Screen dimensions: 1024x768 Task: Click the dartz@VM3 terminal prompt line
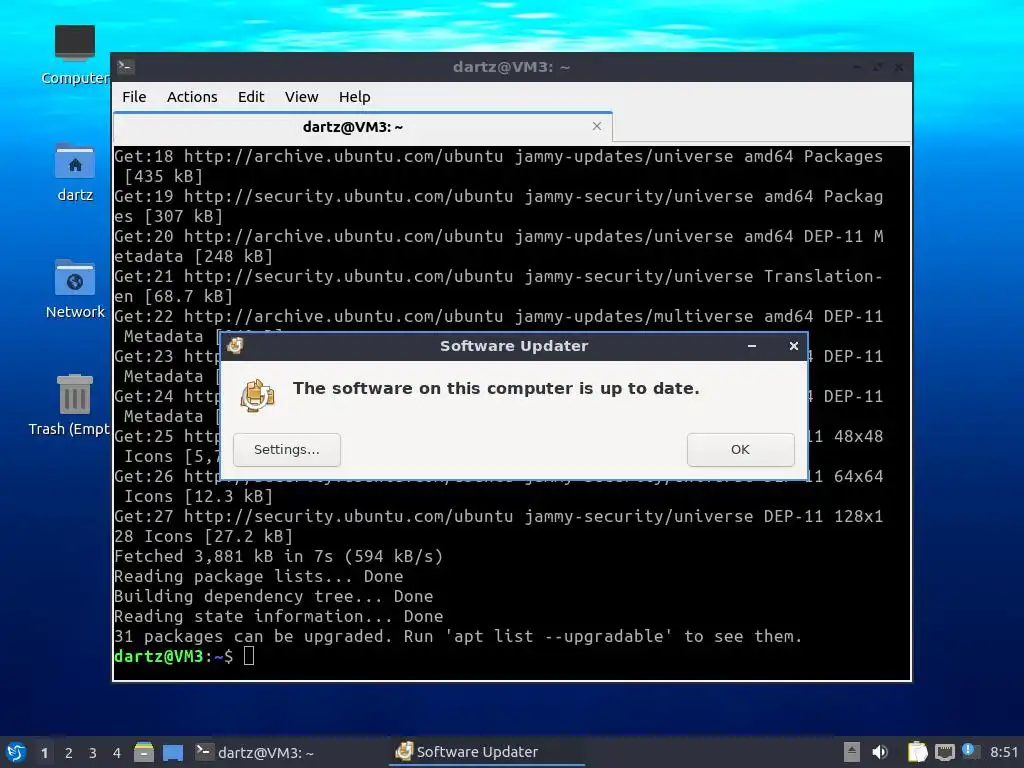point(184,656)
